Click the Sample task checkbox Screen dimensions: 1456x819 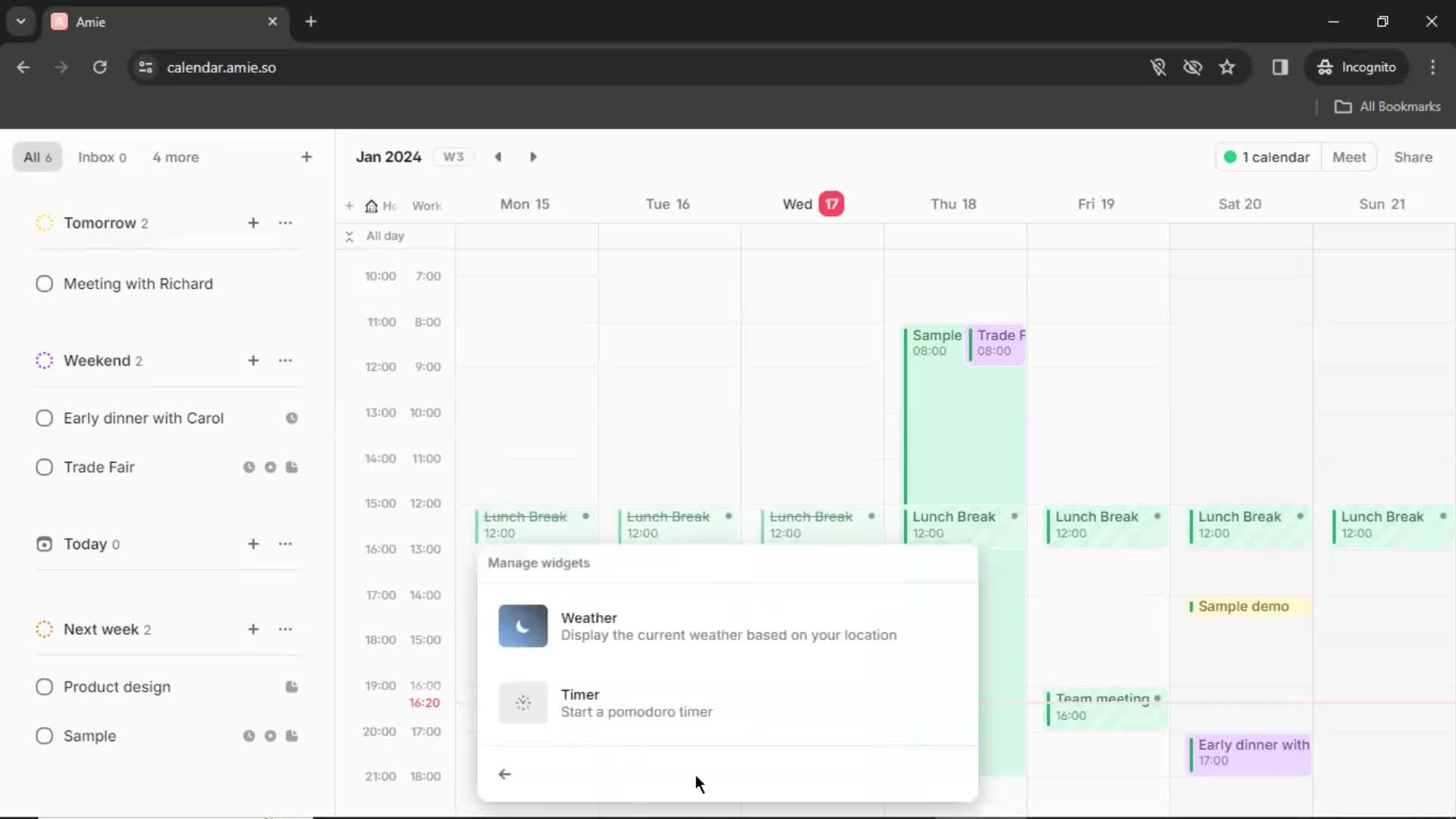tap(44, 735)
